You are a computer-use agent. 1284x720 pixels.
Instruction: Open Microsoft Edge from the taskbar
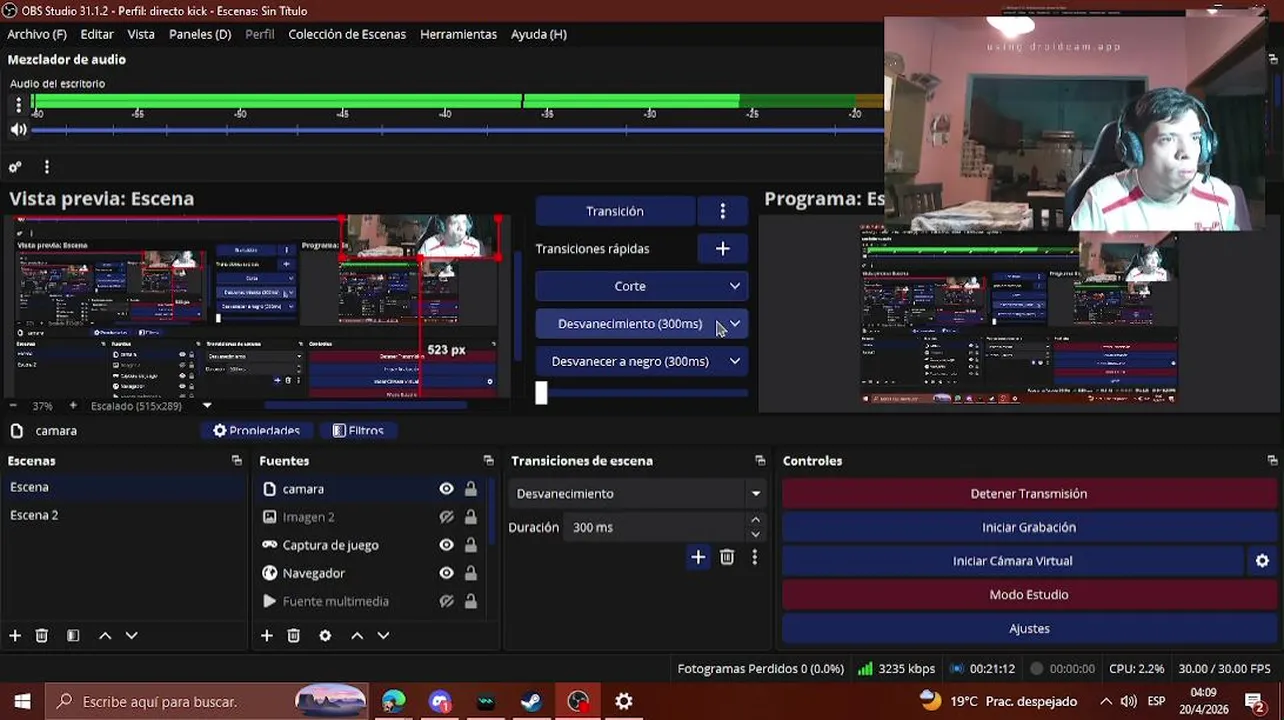pyautogui.click(x=394, y=702)
